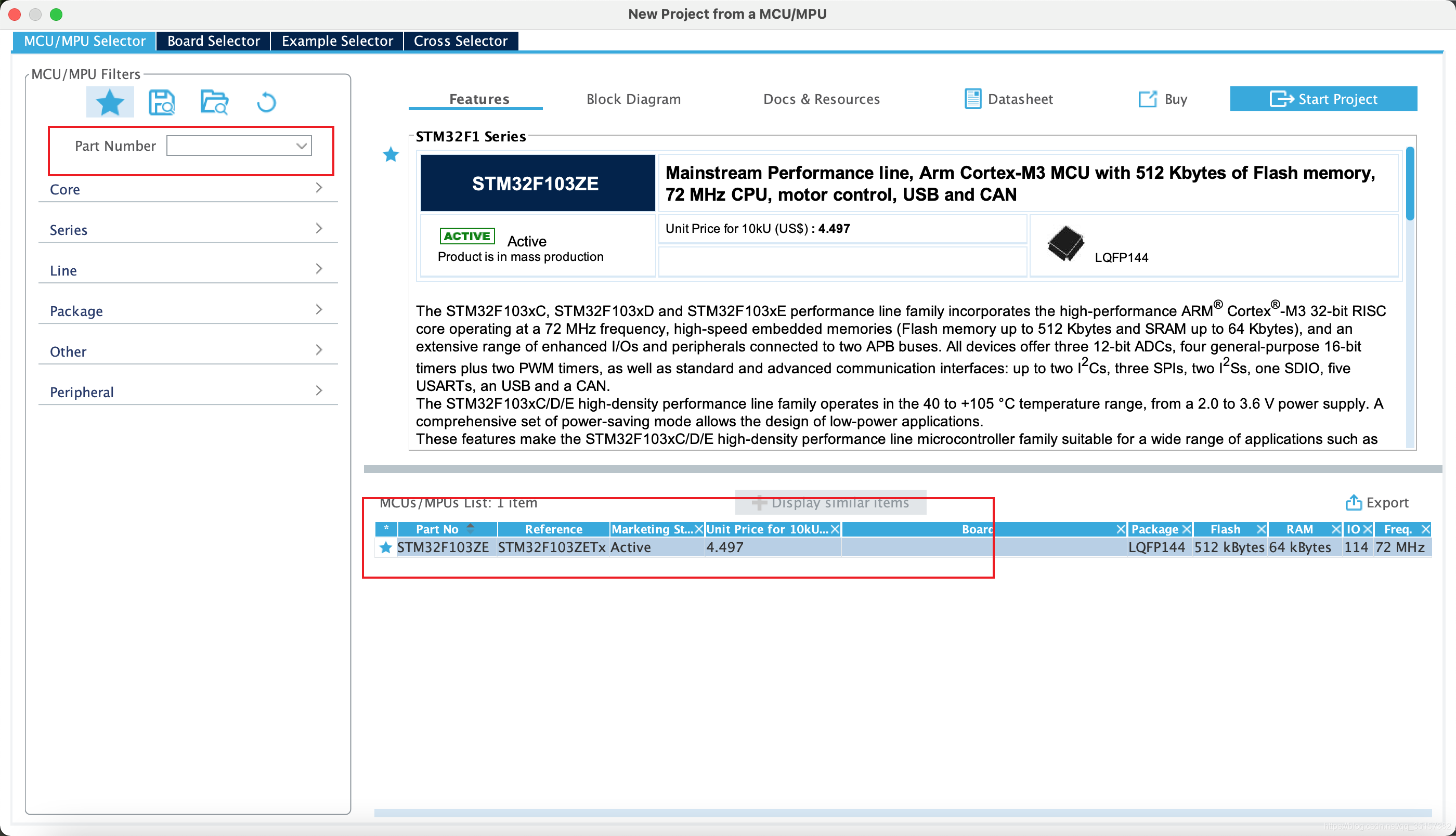Click the panel splitter bar above MCU list

click(903, 468)
